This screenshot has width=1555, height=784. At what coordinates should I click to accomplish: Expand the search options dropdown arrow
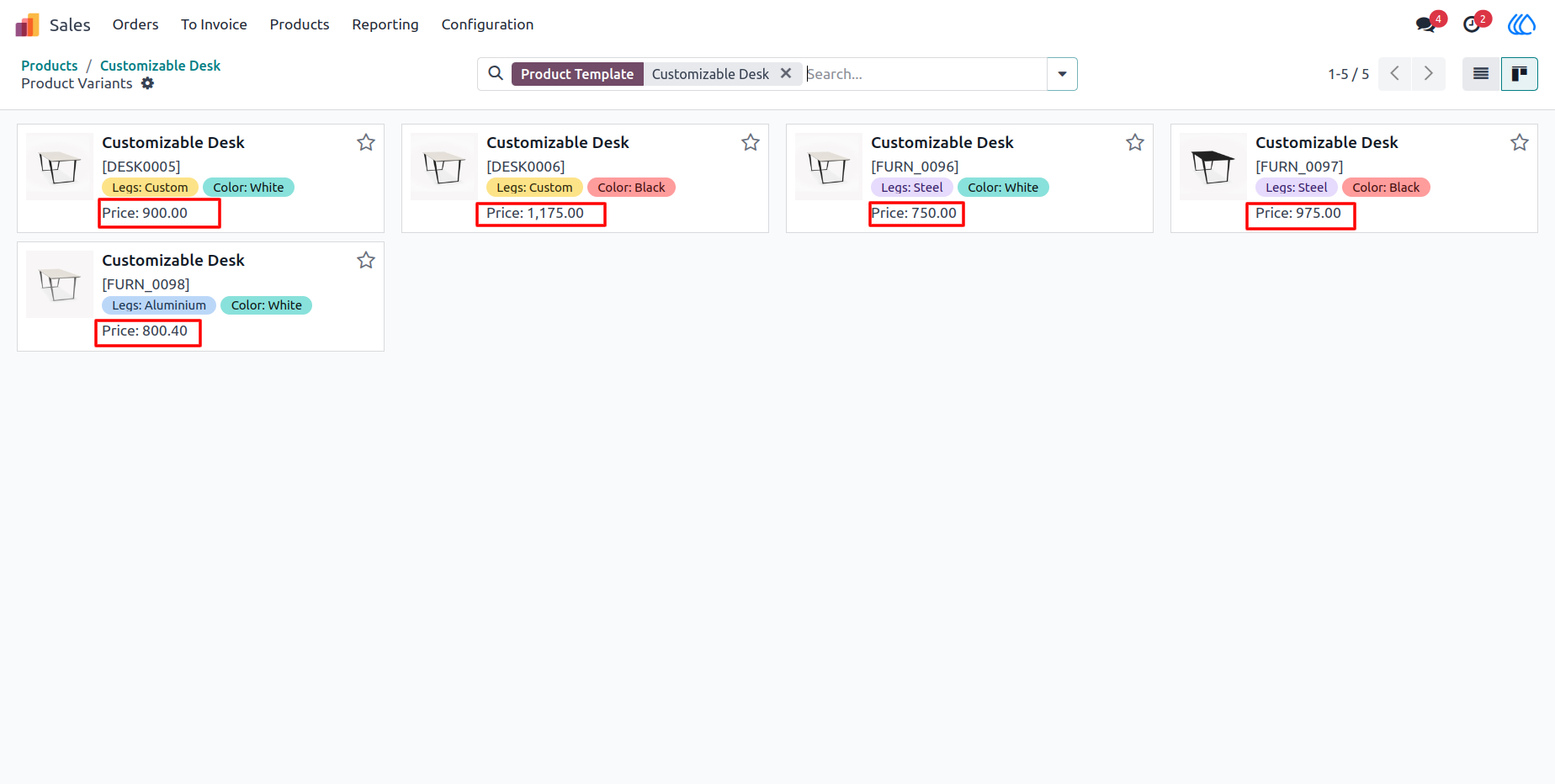[x=1062, y=74]
